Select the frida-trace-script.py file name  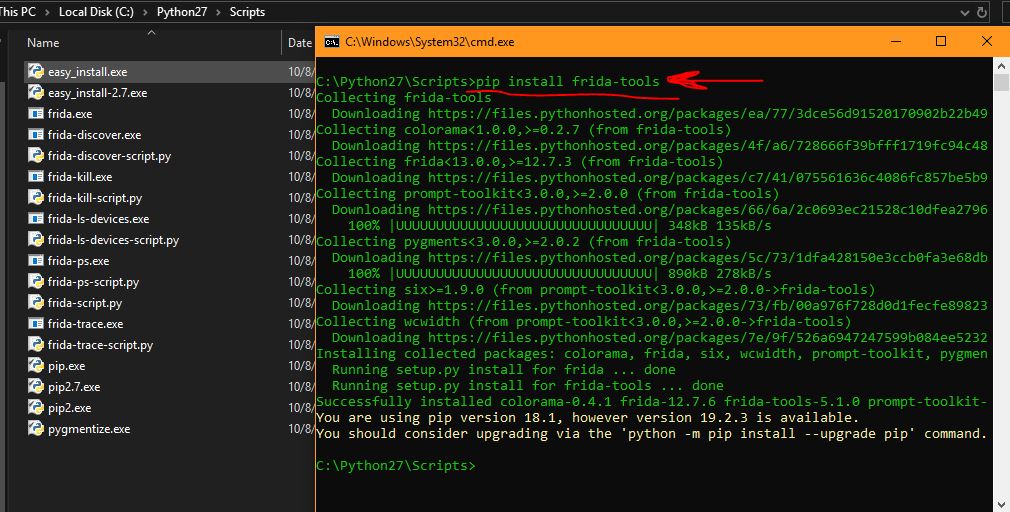pyautogui.click(x=100, y=345)
